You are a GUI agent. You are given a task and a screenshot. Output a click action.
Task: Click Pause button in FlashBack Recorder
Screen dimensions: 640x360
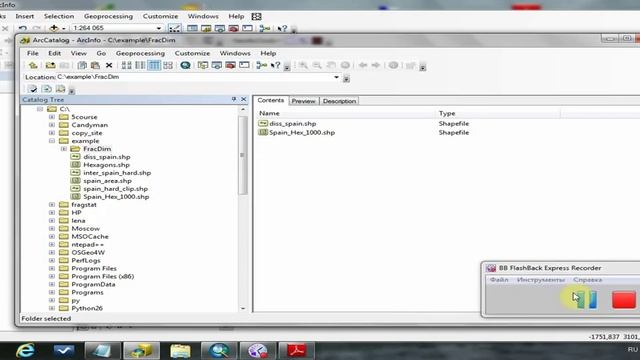pyautogui.click(x=587, y=300)
